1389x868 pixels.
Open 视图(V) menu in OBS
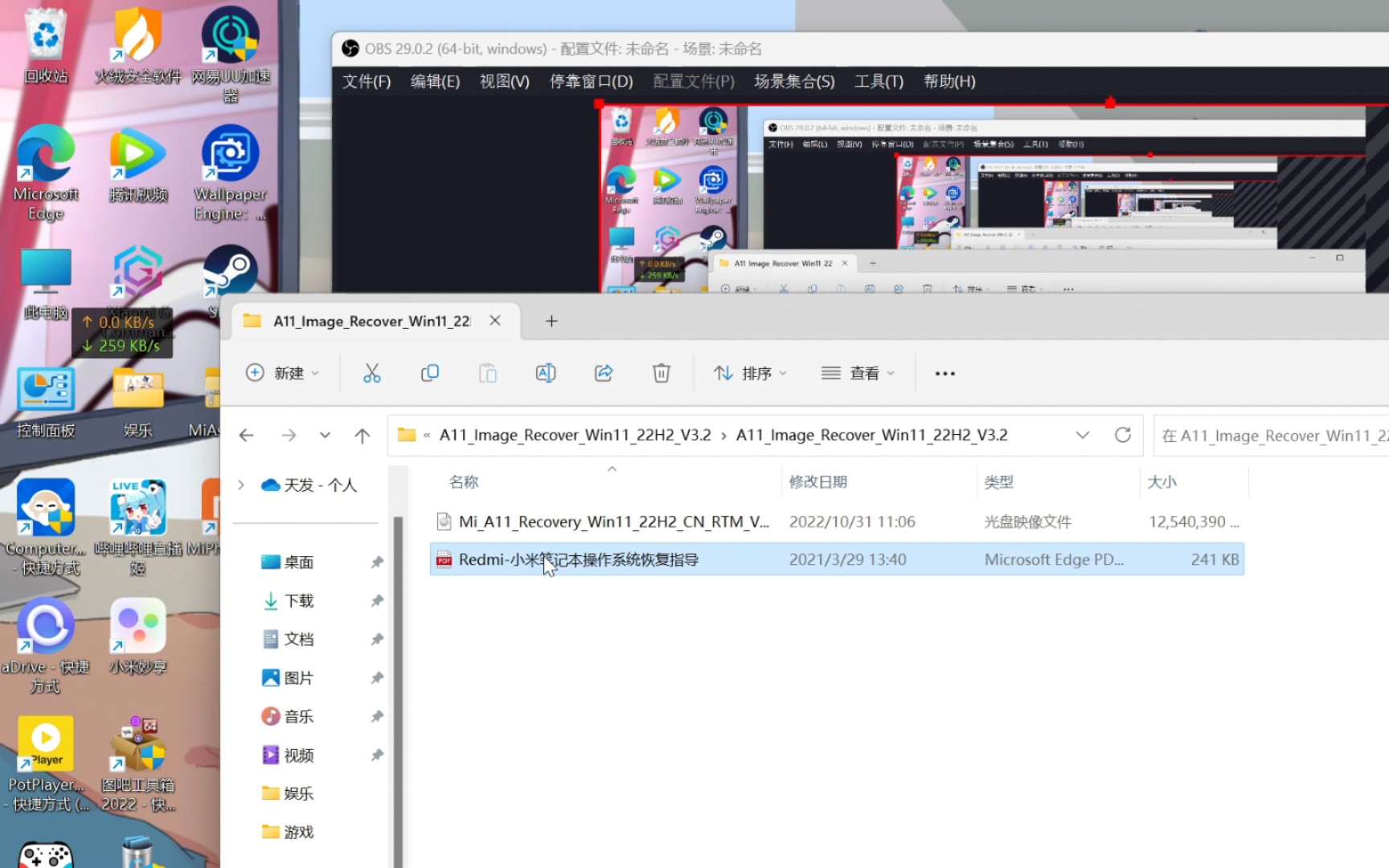504,81
